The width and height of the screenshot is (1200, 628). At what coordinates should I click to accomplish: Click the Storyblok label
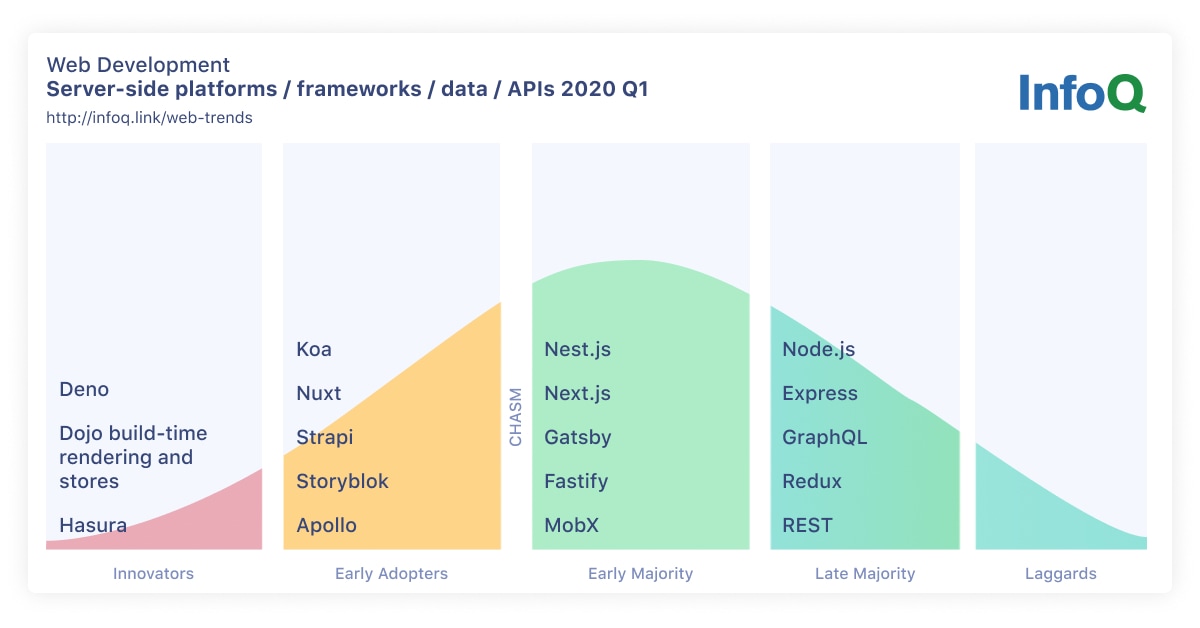tap(341, 481)
